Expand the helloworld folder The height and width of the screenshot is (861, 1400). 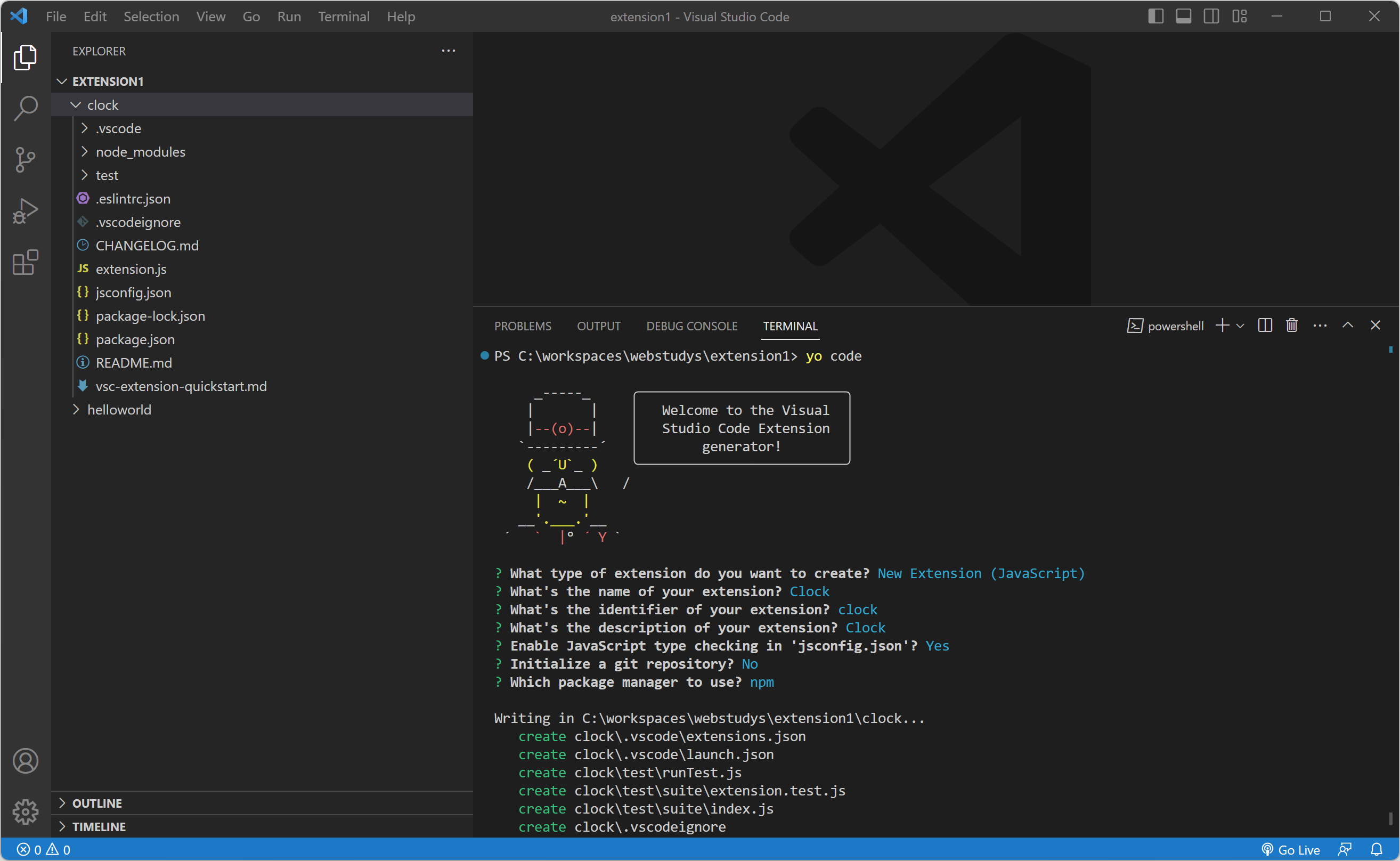[x=119, y=410]
